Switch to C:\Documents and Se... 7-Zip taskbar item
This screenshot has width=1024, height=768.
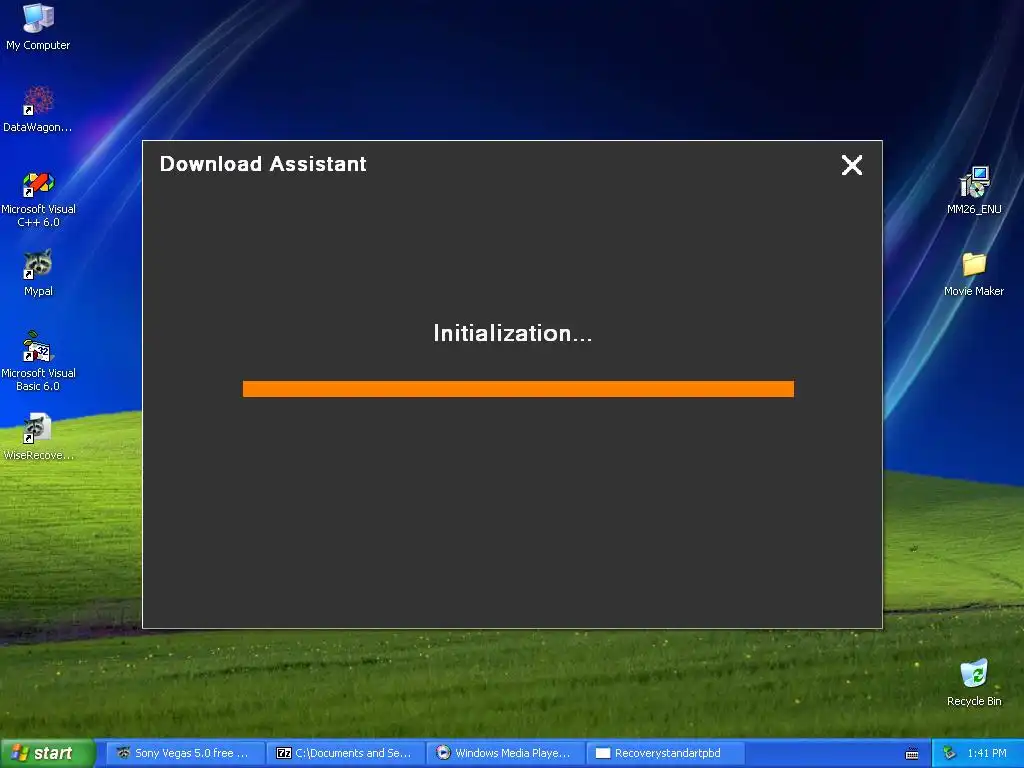click(345, 753)
